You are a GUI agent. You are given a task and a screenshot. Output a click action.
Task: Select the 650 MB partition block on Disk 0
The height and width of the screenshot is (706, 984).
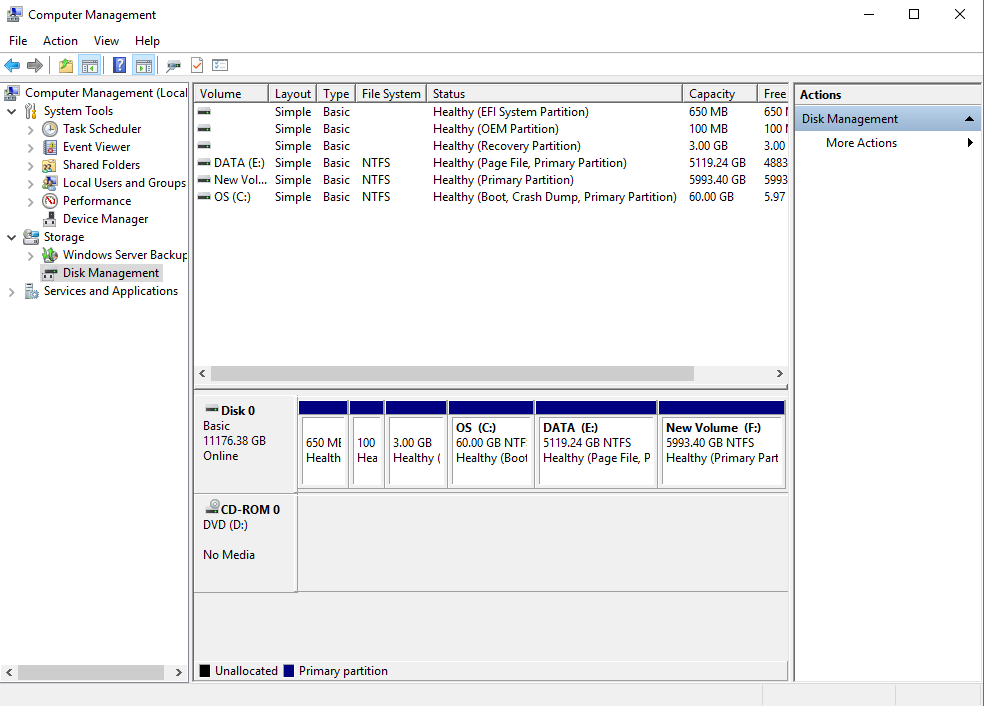pyautogui.click(x=323, y=444)
